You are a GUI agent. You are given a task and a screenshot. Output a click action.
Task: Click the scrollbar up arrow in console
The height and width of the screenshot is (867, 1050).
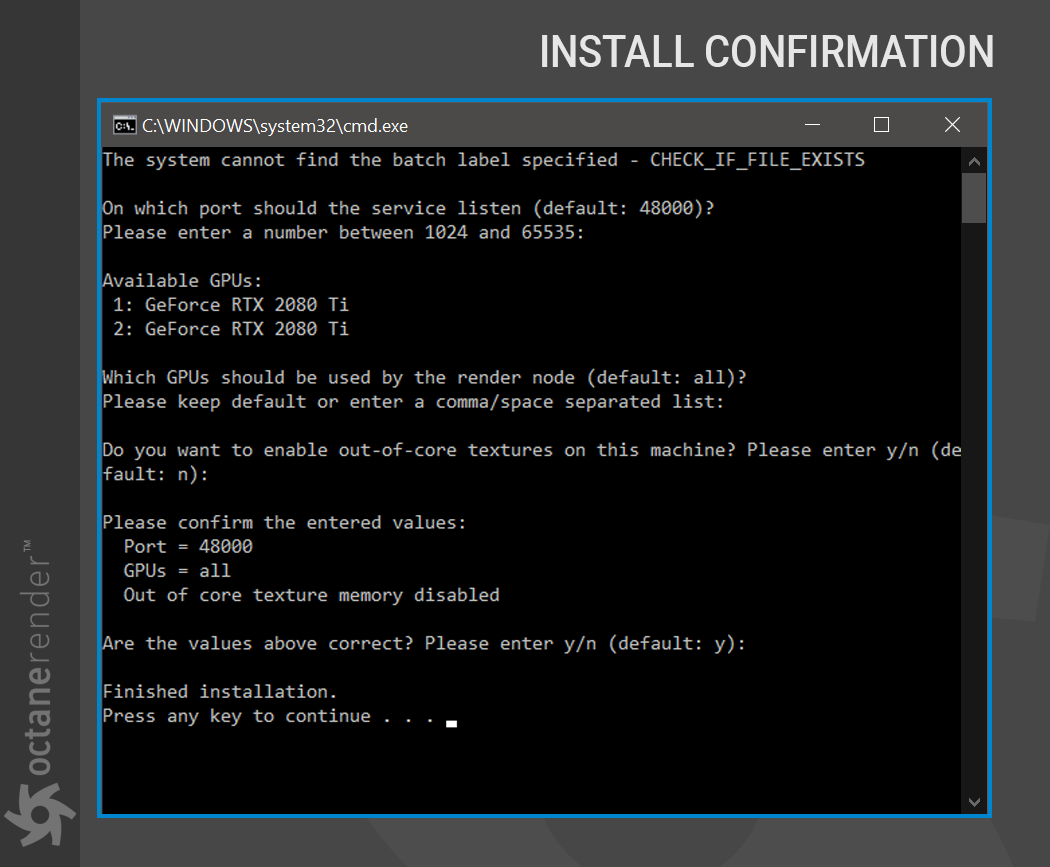pos(974,161)
